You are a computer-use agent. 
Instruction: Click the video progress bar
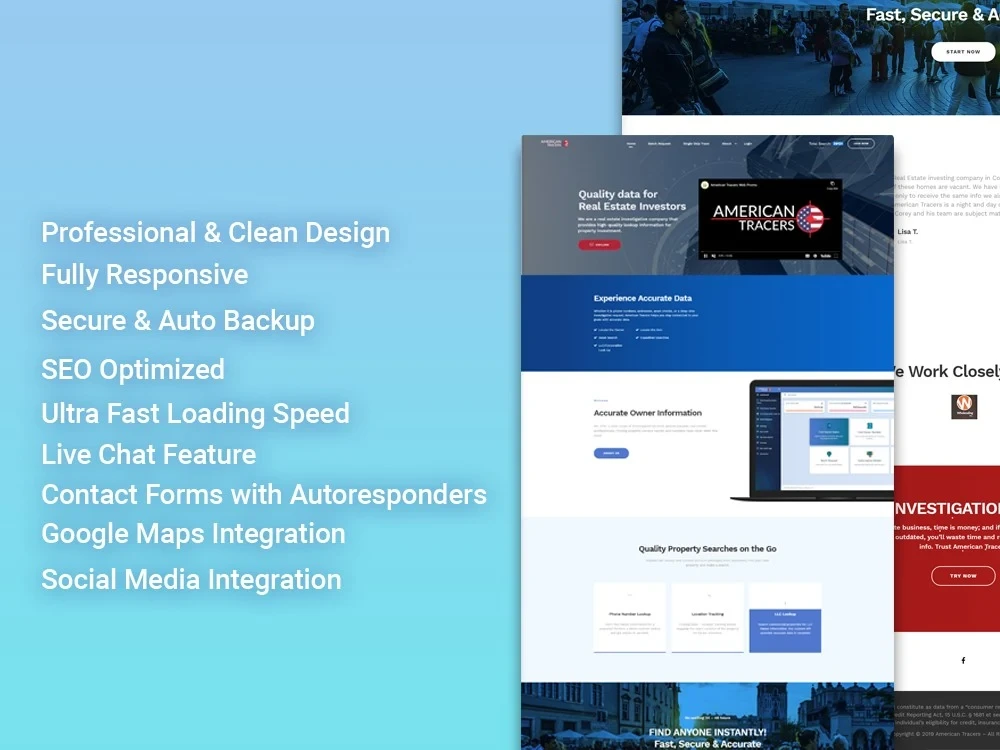click(x=770, y=251)
